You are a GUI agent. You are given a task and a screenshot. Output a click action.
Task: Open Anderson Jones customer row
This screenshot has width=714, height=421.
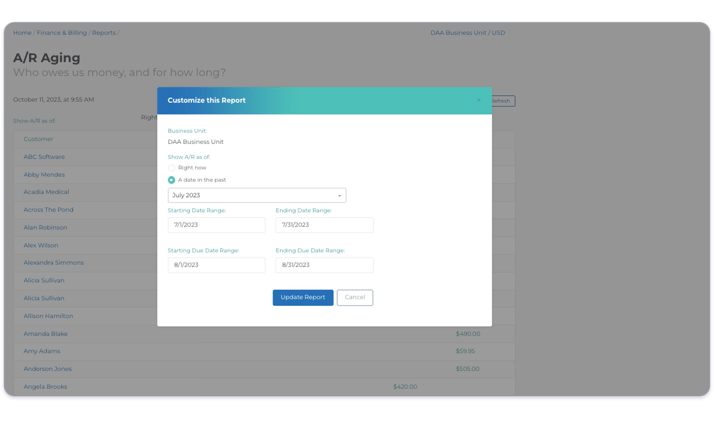point(47,369)
